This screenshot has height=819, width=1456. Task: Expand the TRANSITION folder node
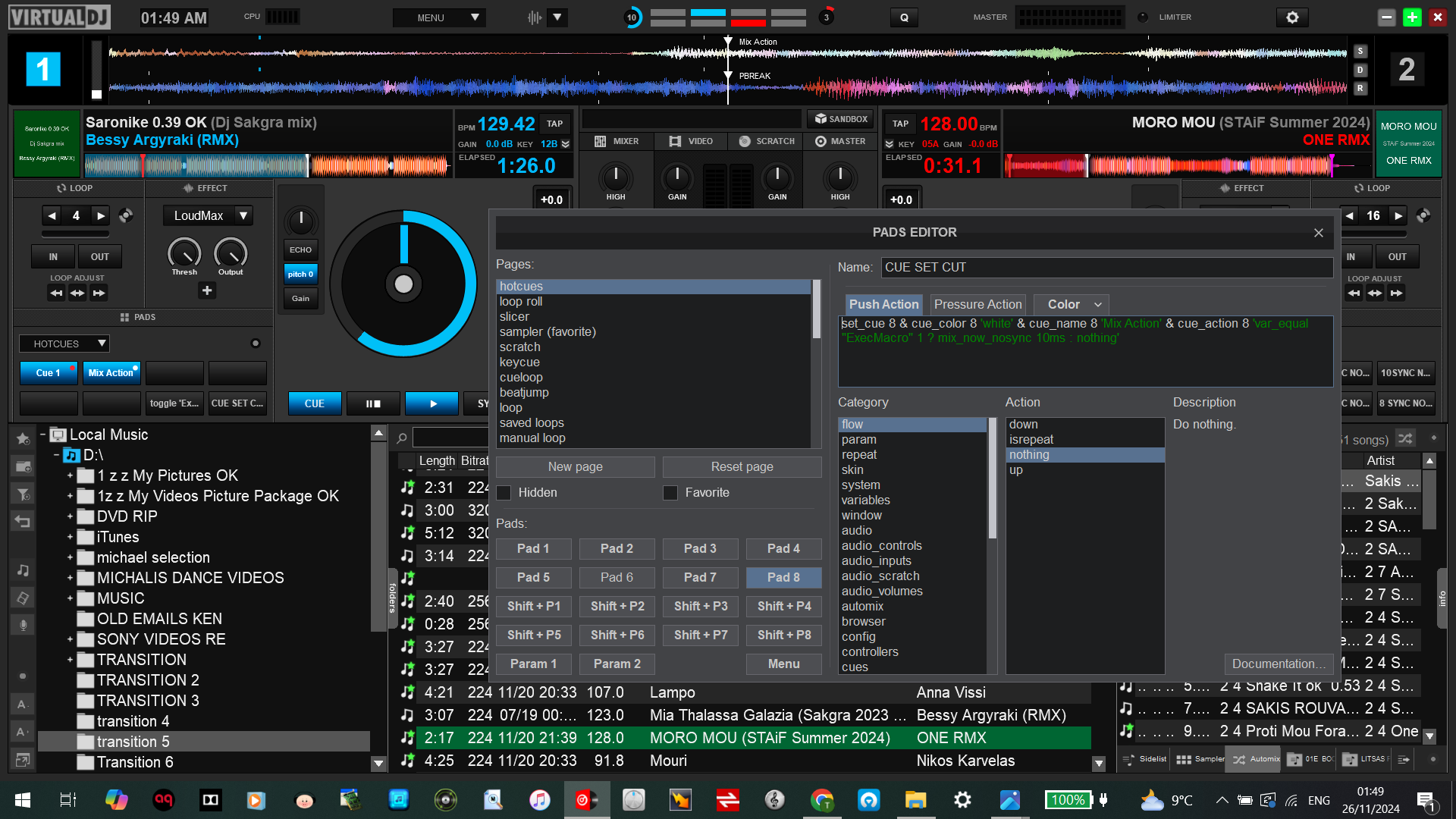70,660
